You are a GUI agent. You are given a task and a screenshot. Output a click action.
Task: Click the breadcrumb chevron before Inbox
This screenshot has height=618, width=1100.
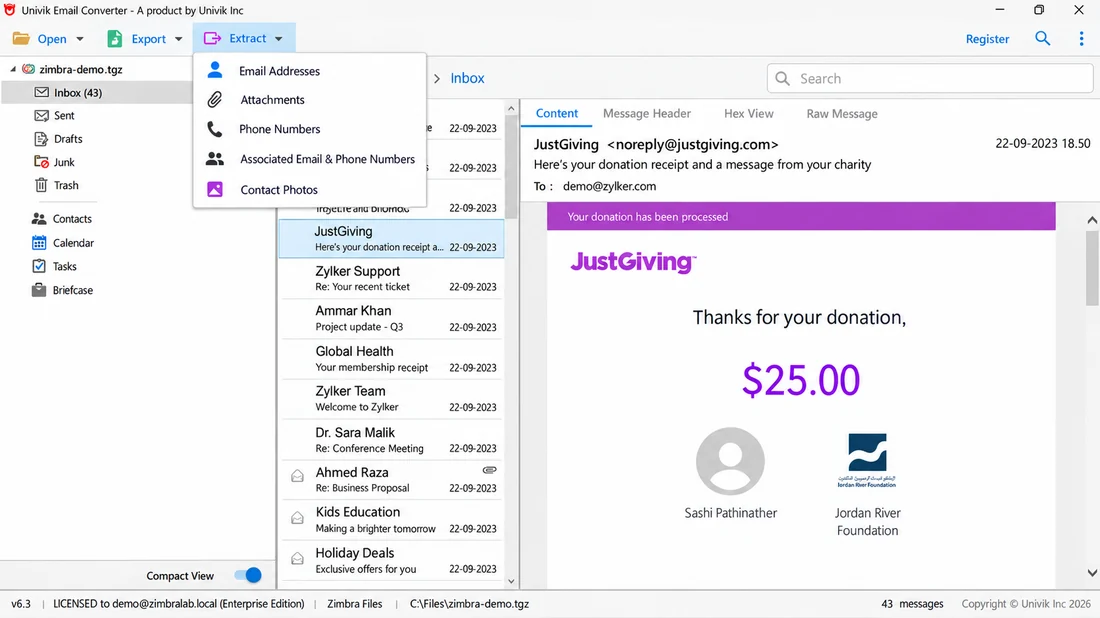[436, 79]
